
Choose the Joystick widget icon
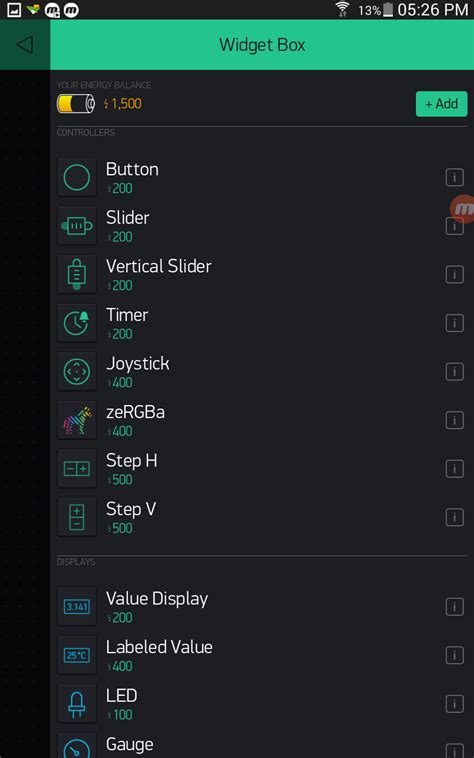coord(77,372)
